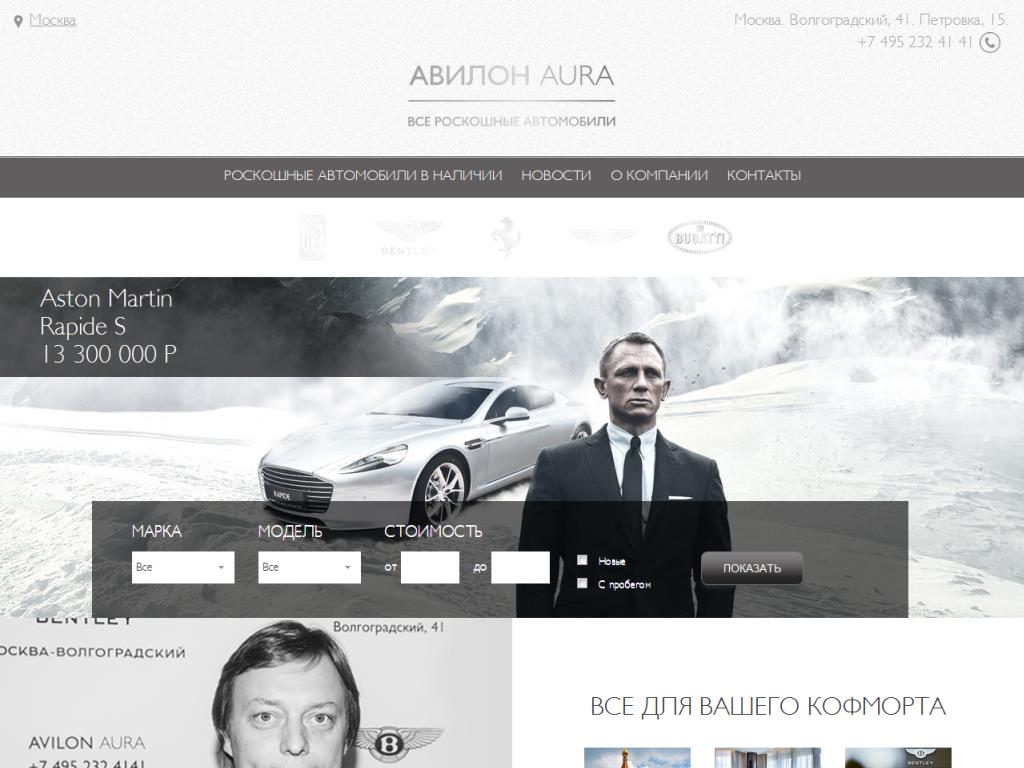Viewport: 1024px width, 768px height.
Task: Enable the Новые checkbox
Action: coord(582,560)
